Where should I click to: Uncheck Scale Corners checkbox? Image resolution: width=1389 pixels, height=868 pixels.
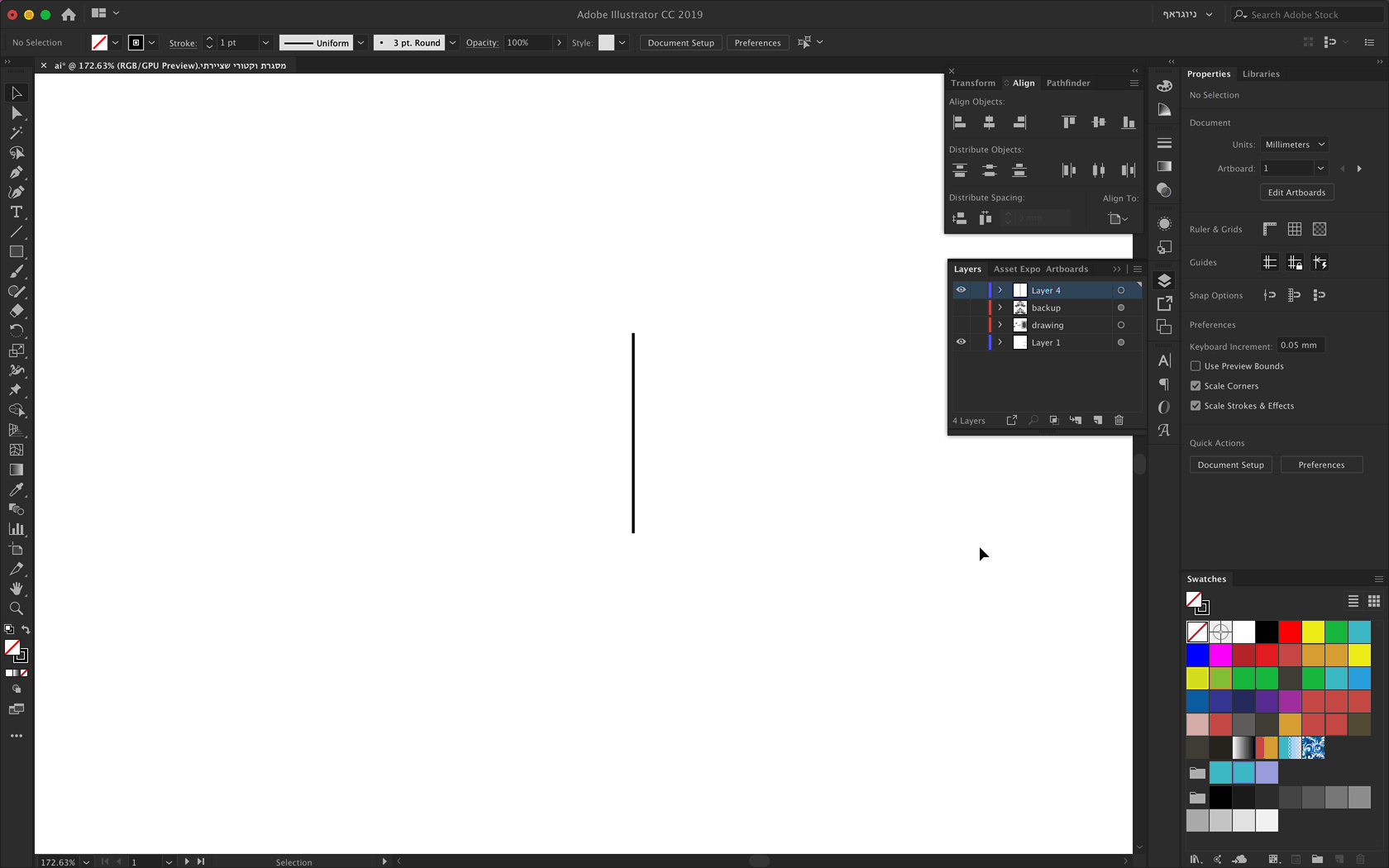coord(1196,386)
